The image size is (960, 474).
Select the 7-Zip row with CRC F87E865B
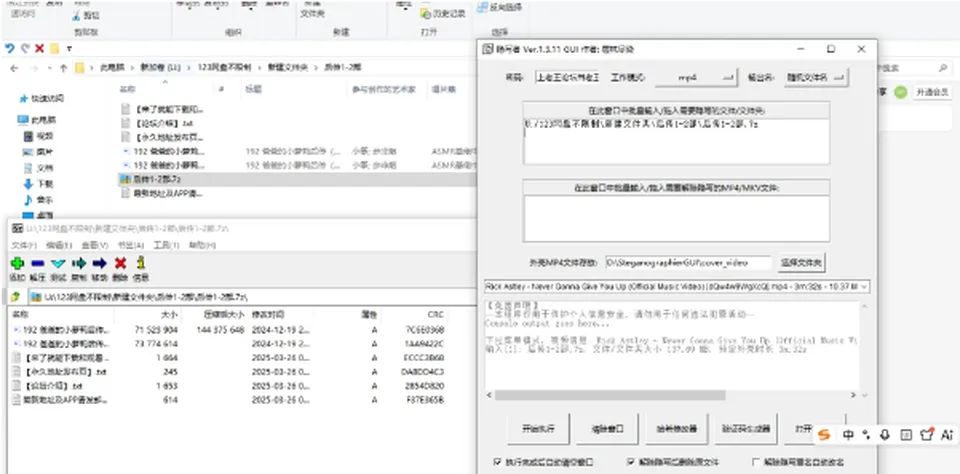click(x=228, y=400)
